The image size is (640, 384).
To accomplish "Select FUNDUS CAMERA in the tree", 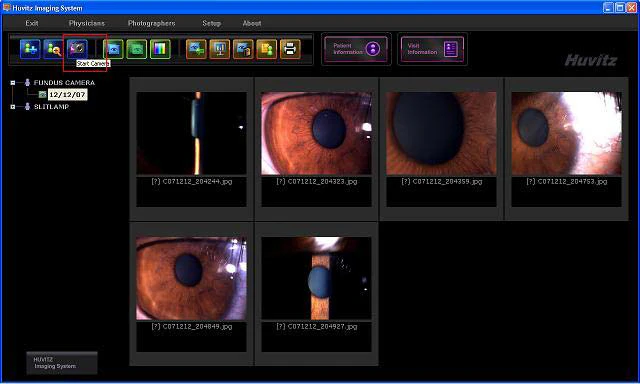I will tap(64, 82).
